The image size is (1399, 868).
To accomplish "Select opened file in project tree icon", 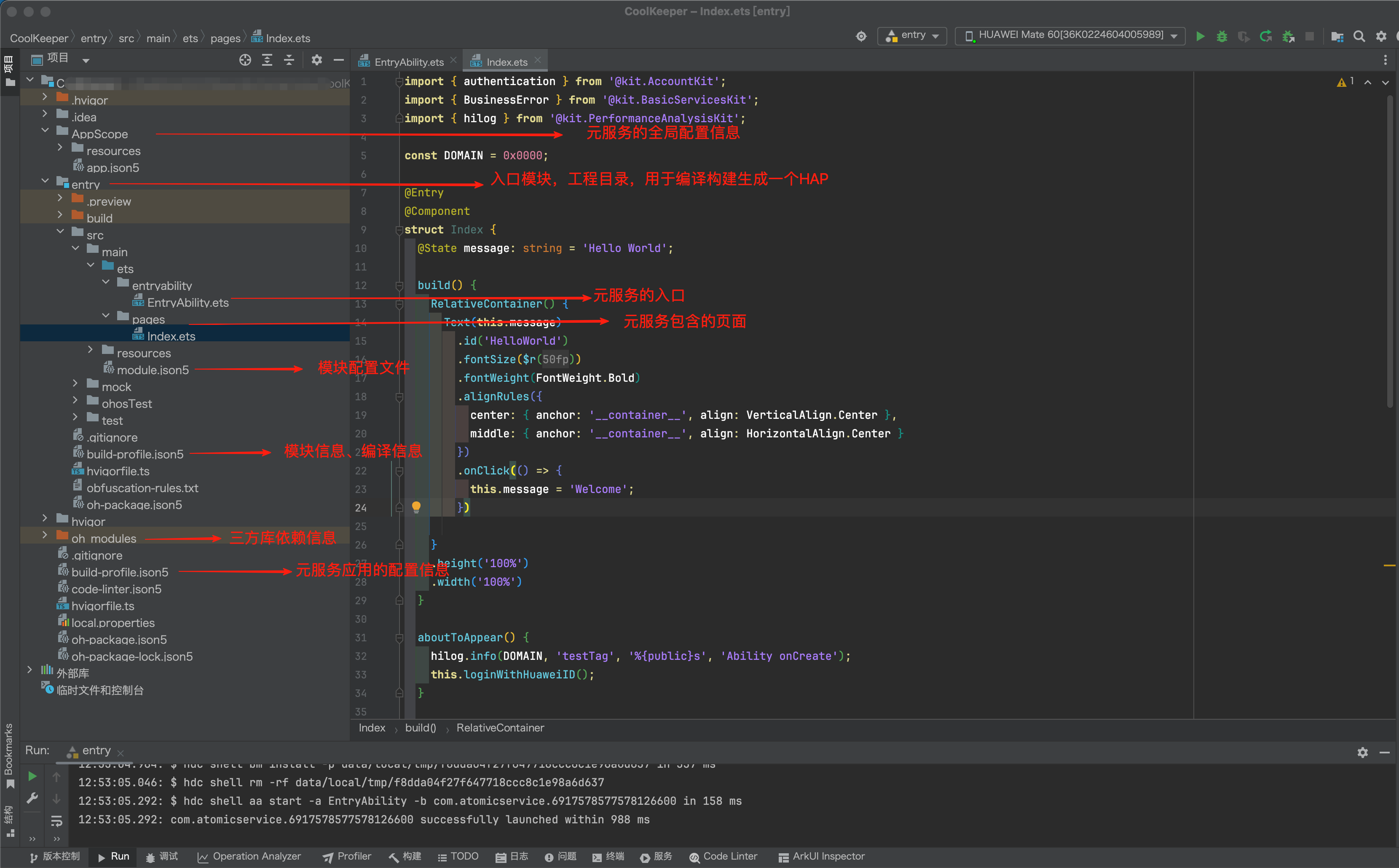I will coord(245,60).
